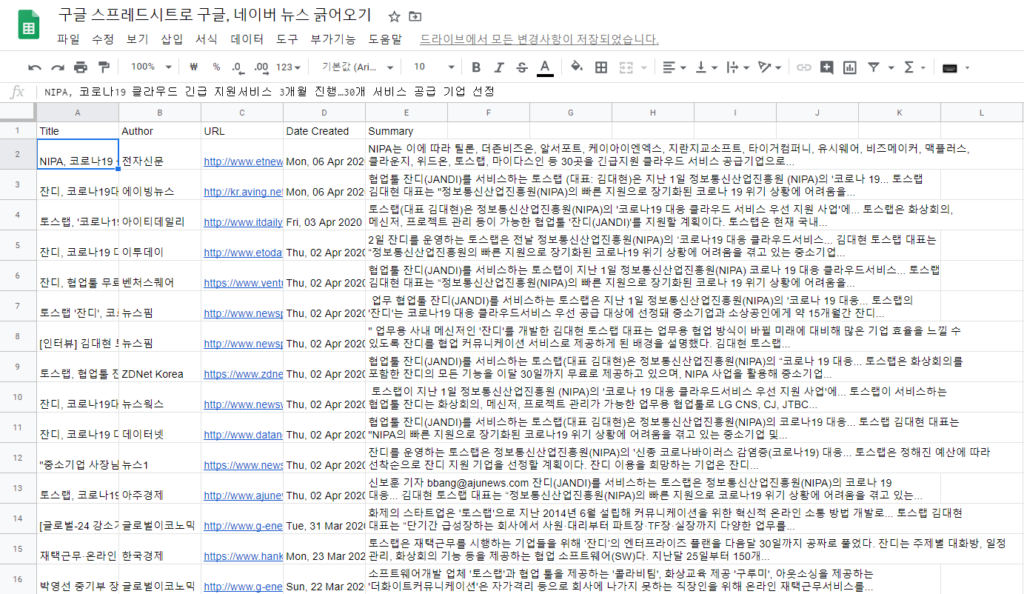Format as percent
Screen dimensions: 1024x594
(216, 67)
